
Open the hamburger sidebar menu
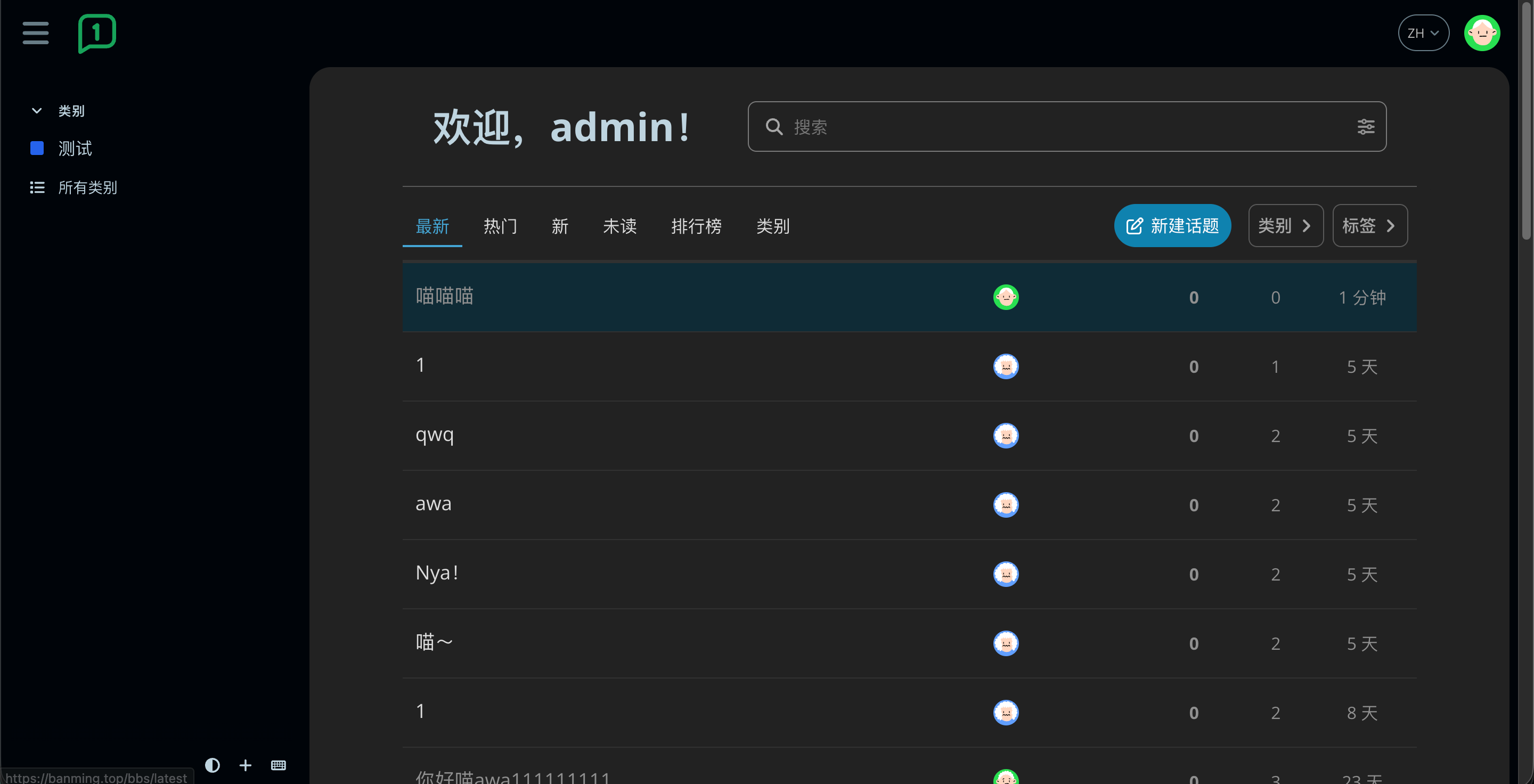point(36,32)
